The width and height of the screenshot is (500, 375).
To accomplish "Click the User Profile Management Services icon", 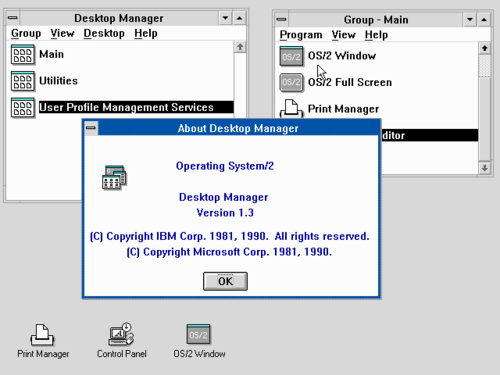I will point(22,108).
